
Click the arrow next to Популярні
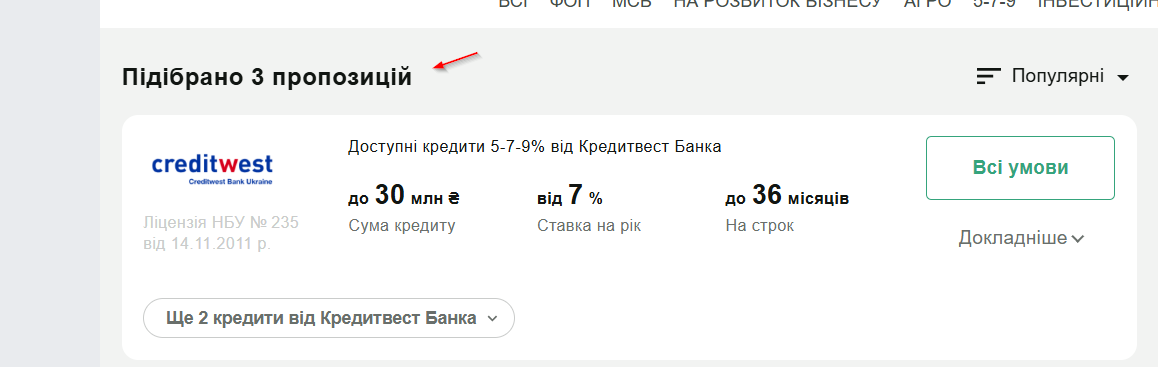[x=1123, y=78]
